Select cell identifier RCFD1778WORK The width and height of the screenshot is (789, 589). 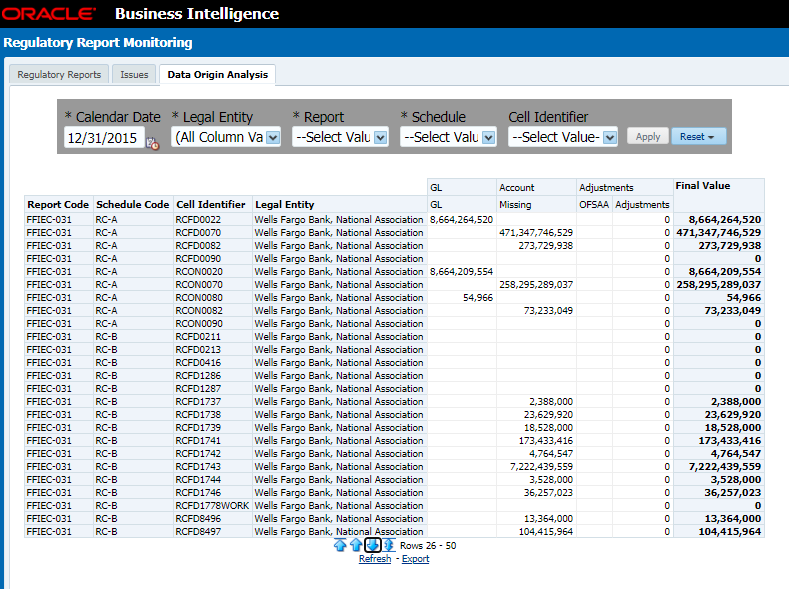point(212,506)
